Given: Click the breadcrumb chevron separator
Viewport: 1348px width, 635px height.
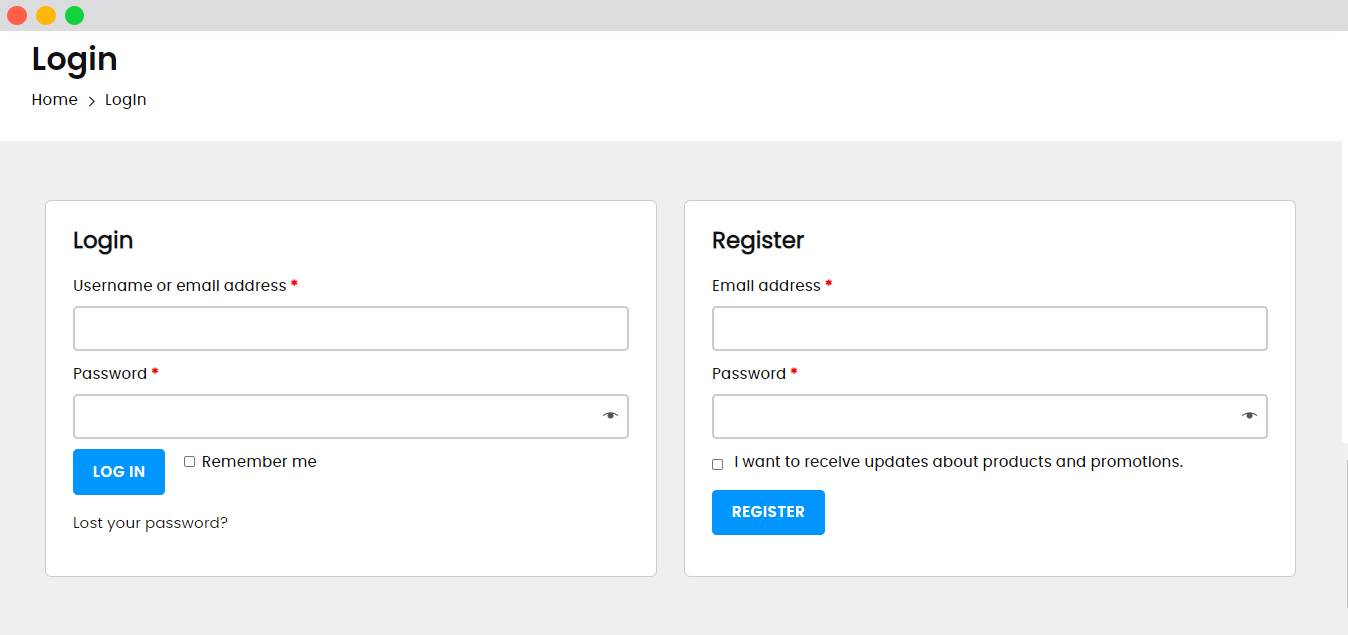Looking at the screenshot, I should (x=91, y=101).
